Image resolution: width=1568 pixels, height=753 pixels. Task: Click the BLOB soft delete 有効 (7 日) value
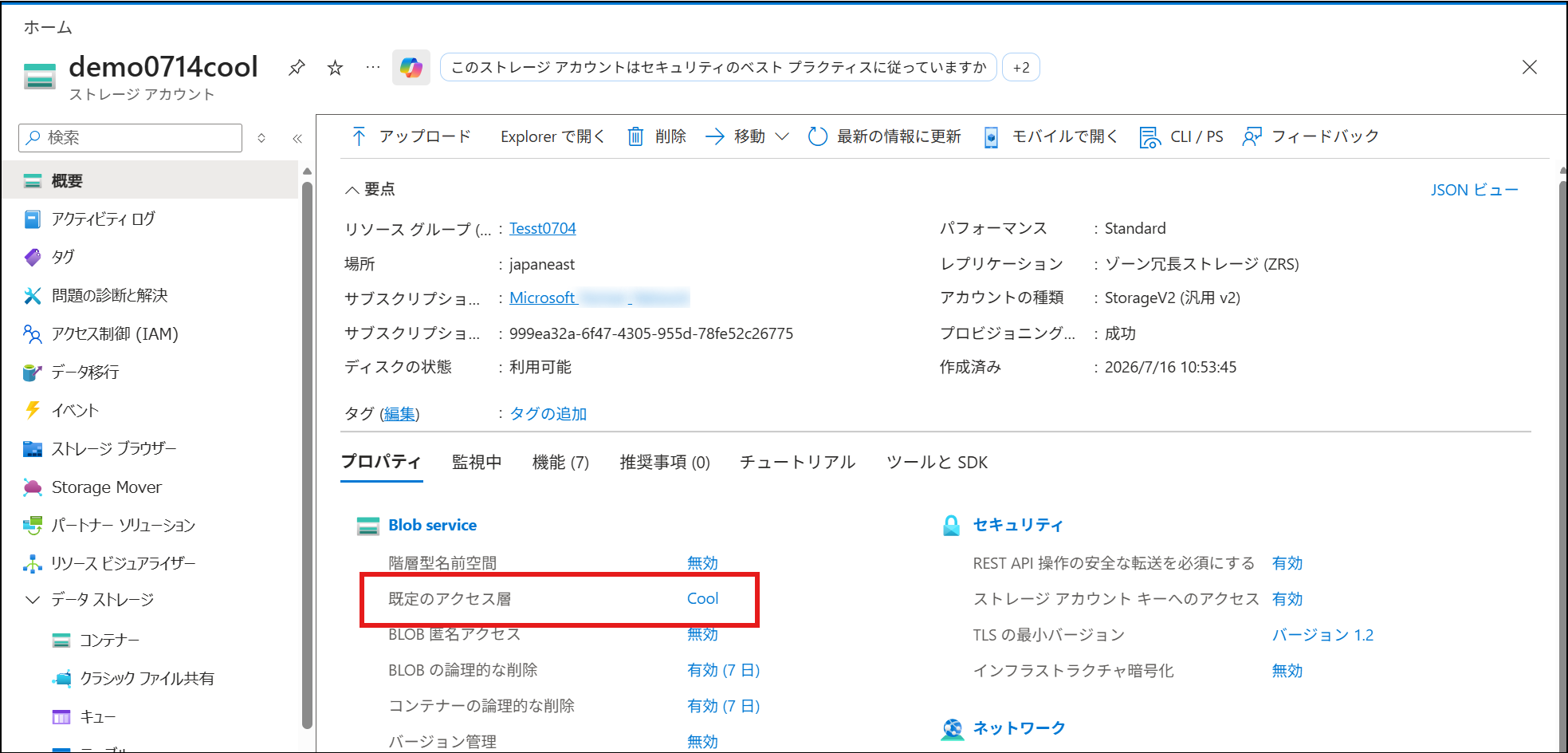pos(723,670)
